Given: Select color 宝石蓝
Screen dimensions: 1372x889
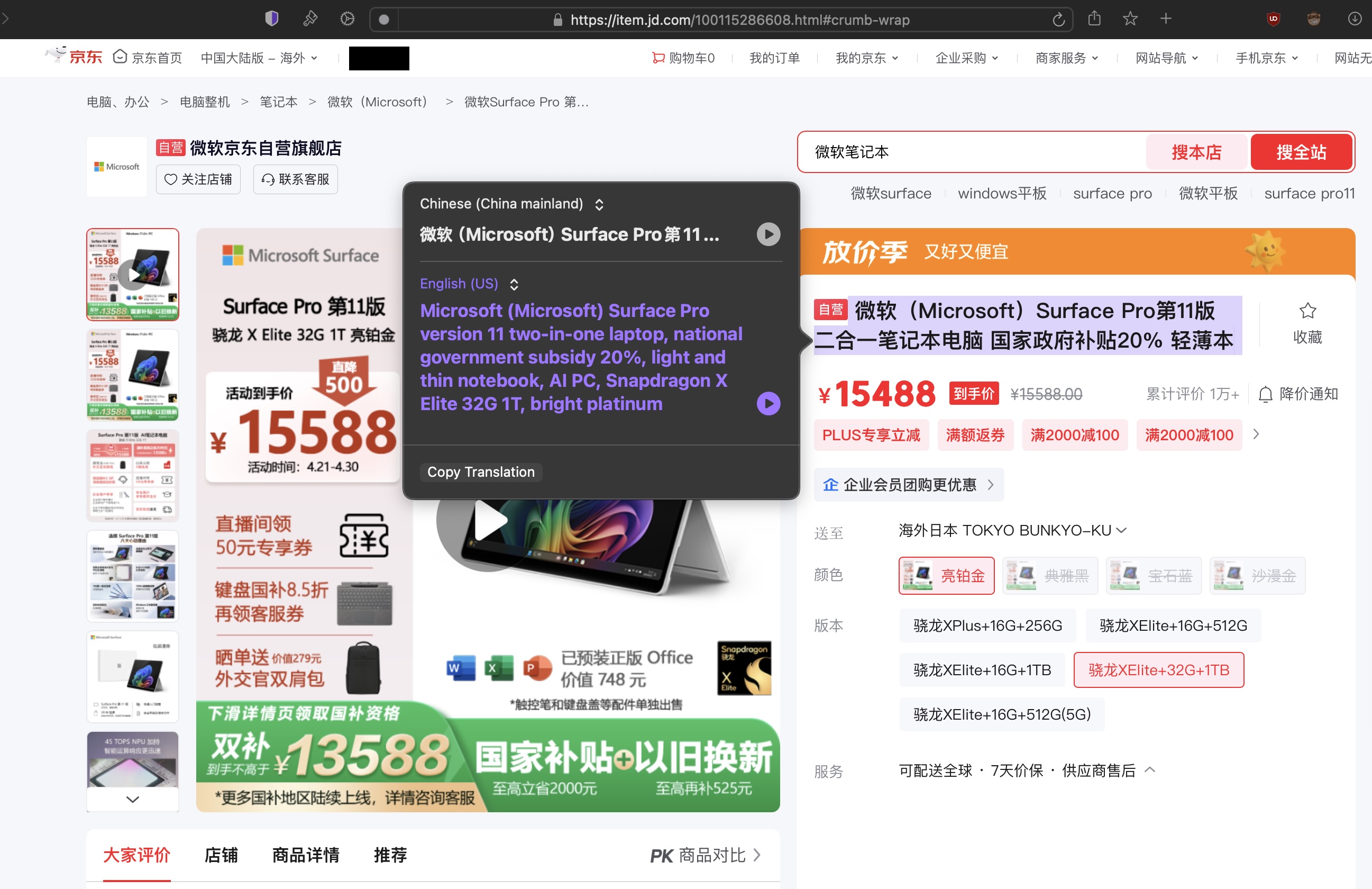Looking at the screenshot, I should 1154,575.
